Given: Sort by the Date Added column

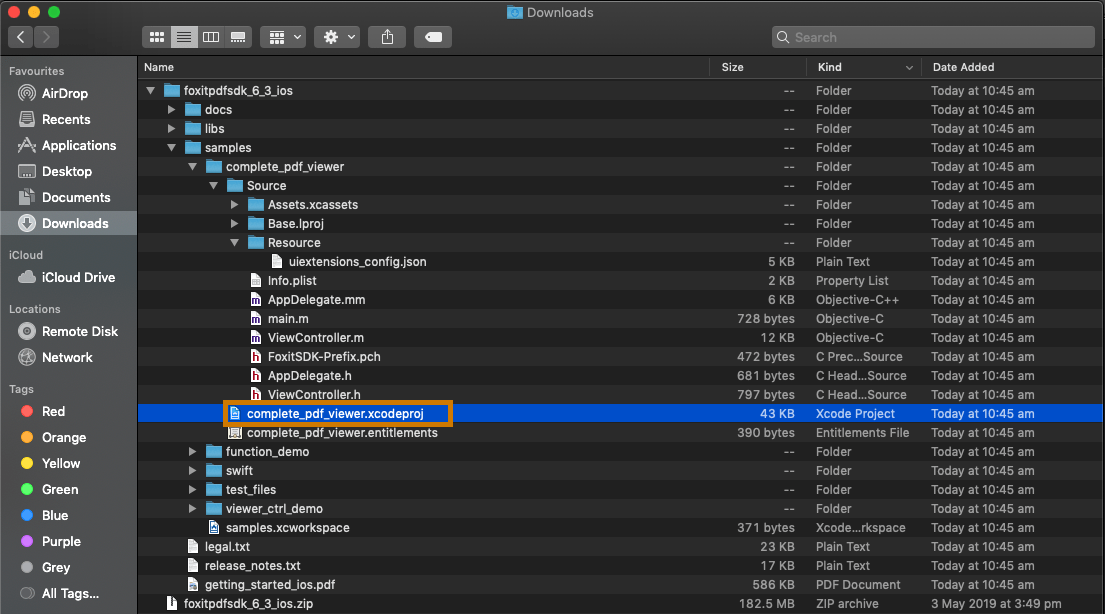Looking at the screenshot, I should tap(1013, 67).
